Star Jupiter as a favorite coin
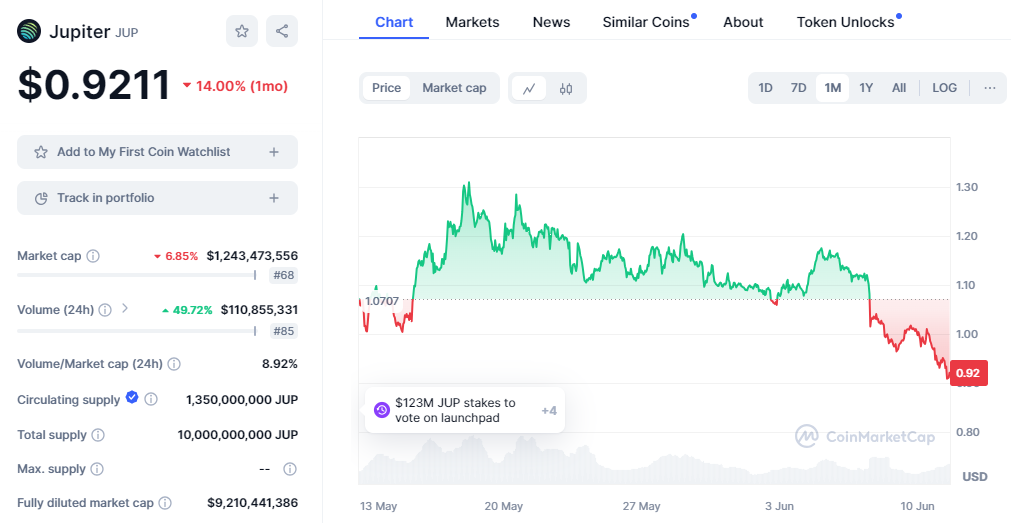The height and width of the screenshot is (523, 1011). pos(242,31)
